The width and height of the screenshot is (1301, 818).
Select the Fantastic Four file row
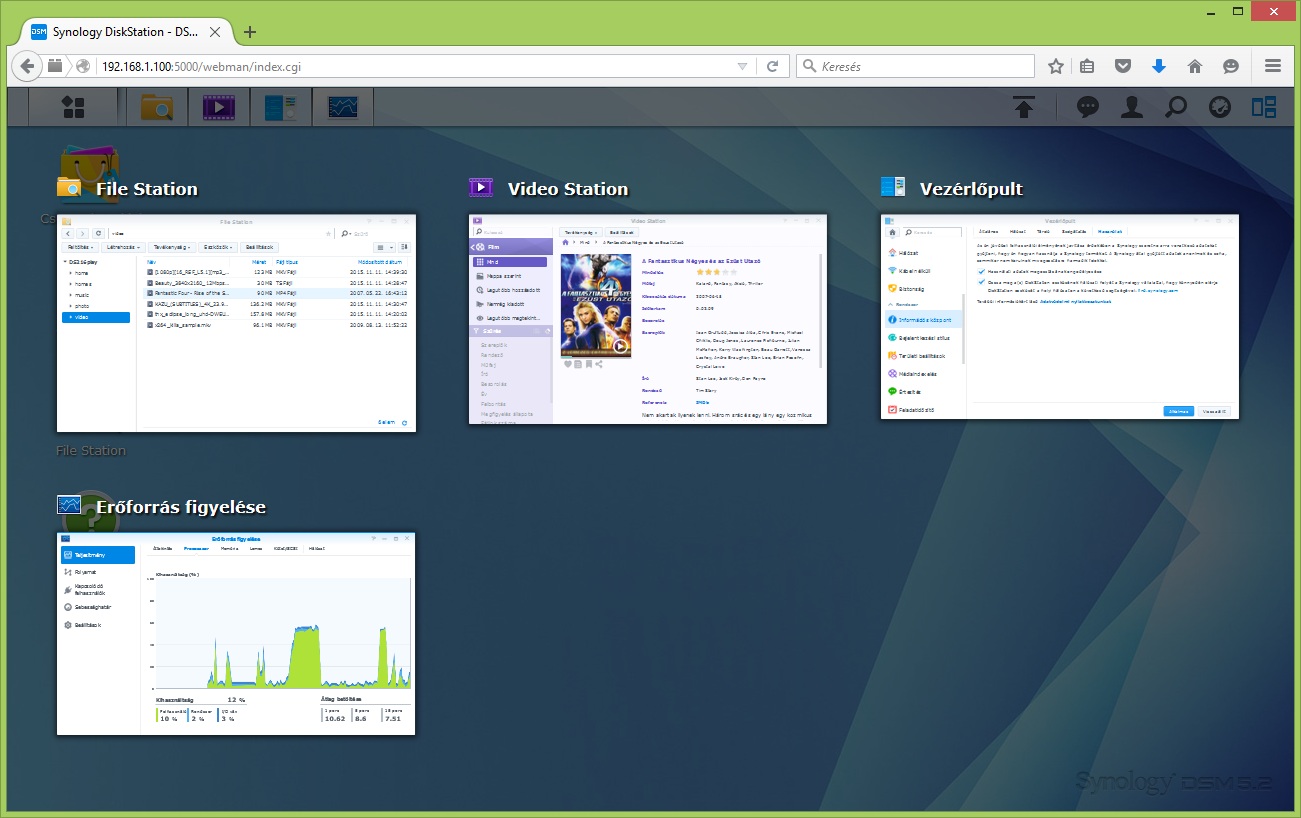coord(276,293)
